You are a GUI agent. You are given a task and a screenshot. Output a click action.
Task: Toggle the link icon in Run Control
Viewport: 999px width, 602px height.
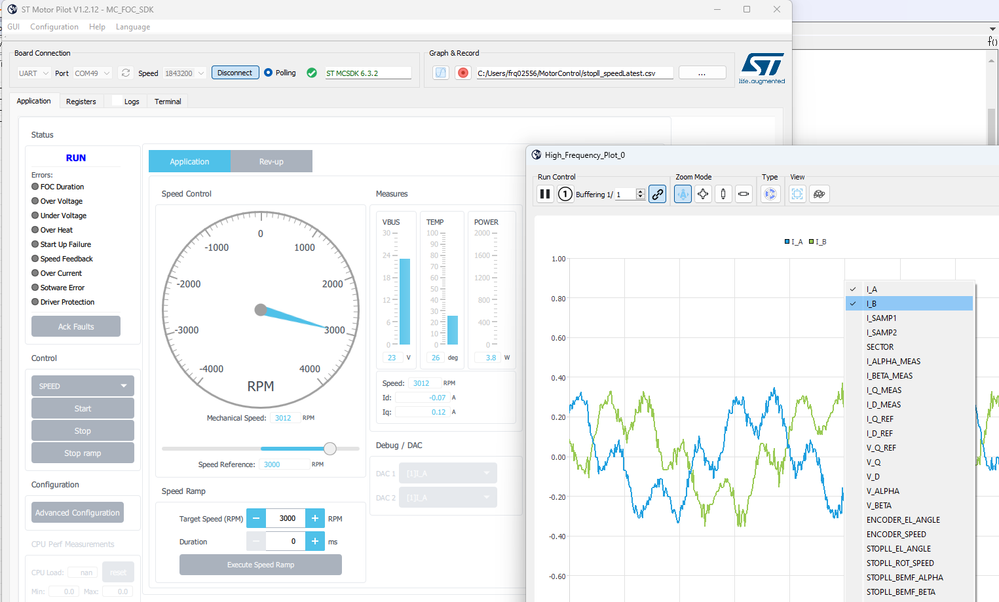tap(658, 194)
